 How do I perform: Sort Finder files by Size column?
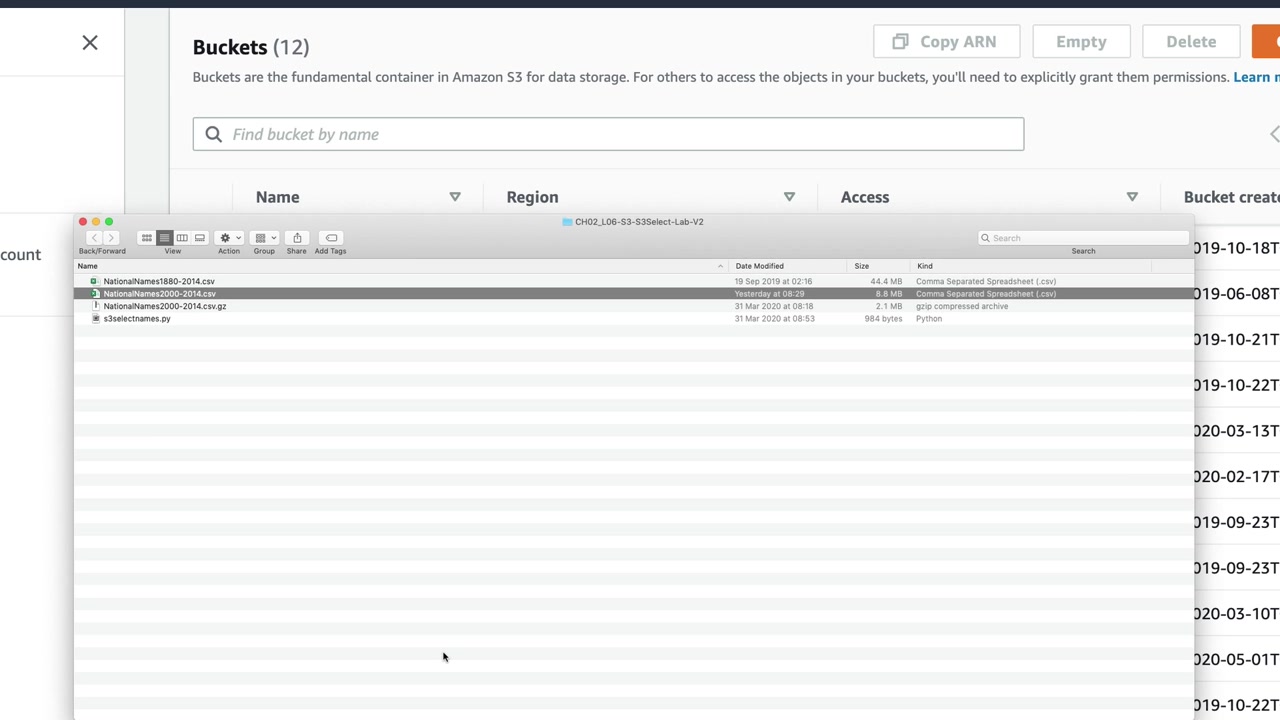(x=861, y=266)
